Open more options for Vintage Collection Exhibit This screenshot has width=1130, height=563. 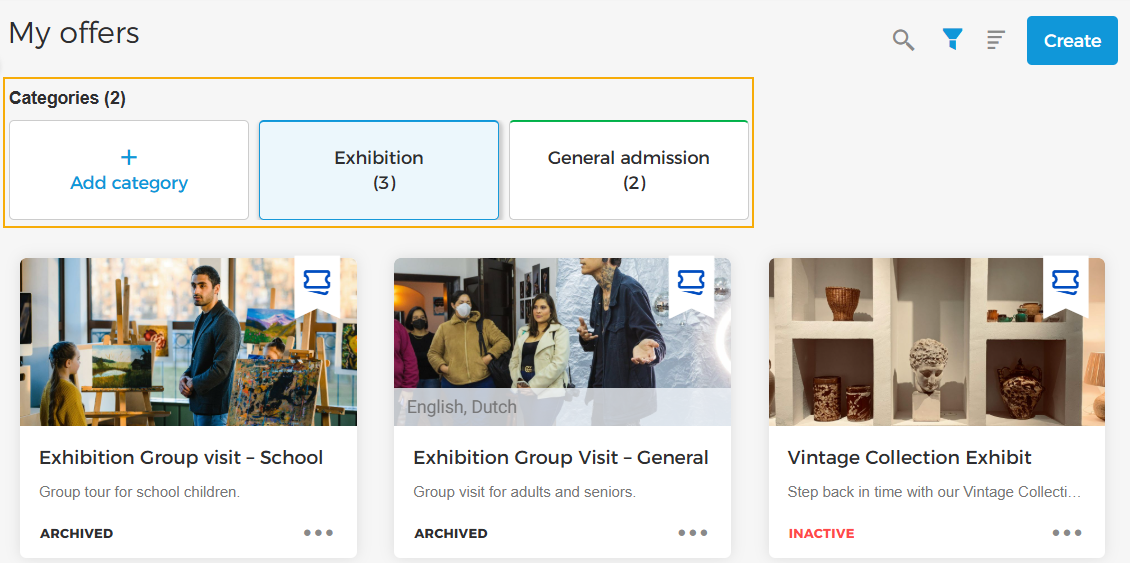click(1067, 533)
